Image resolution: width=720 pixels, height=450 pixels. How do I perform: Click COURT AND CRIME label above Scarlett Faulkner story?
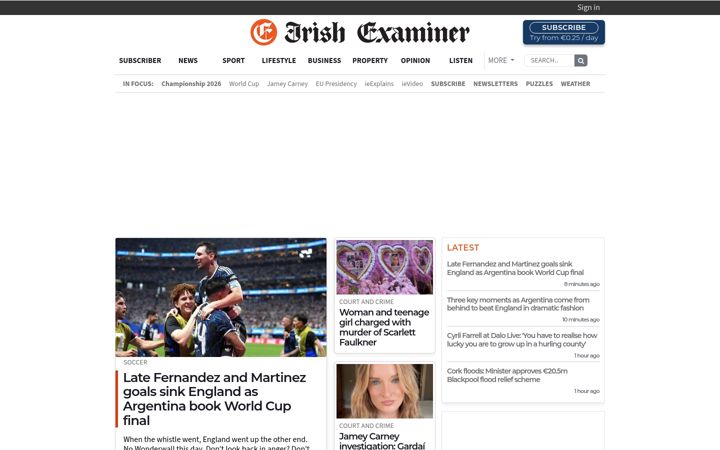click(x=366, y=302)
